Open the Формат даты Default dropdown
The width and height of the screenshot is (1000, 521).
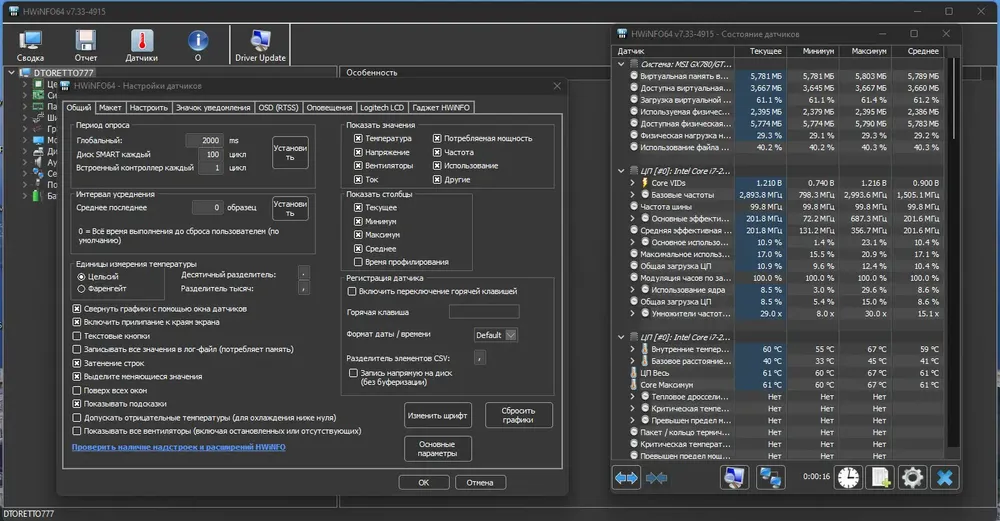(495, 335)
